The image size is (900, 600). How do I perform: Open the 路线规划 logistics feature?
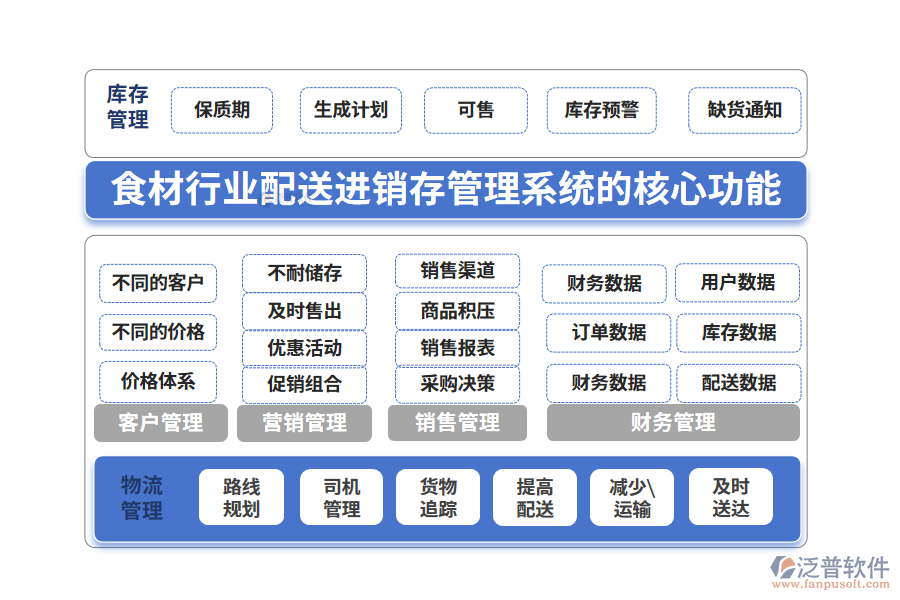click(x=240, y=496)
